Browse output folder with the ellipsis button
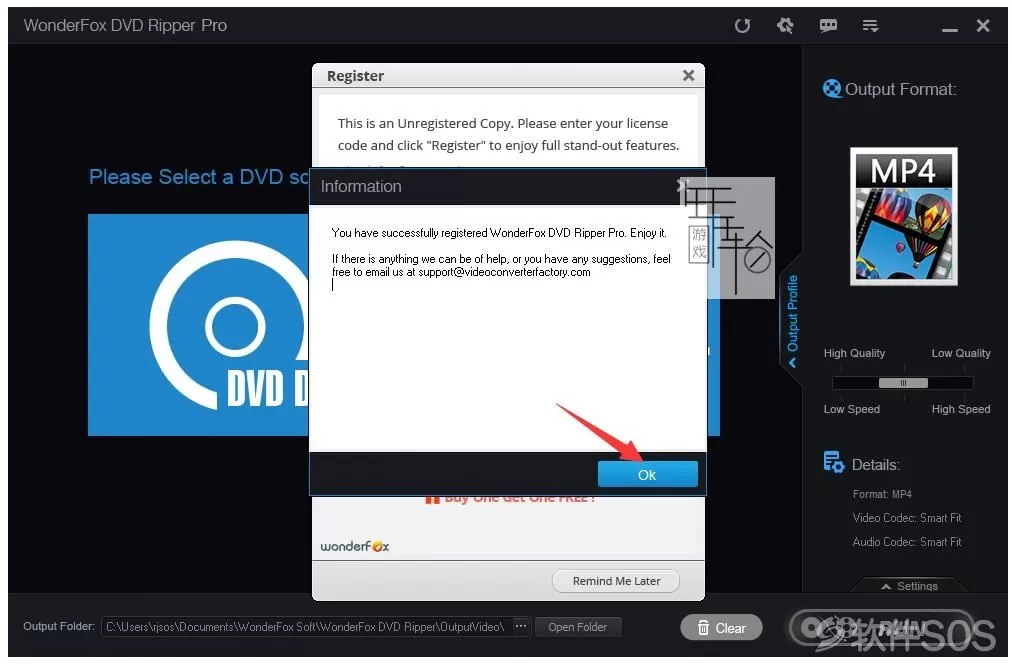The width and height of the screenshot is (1012, 664). 521,627
